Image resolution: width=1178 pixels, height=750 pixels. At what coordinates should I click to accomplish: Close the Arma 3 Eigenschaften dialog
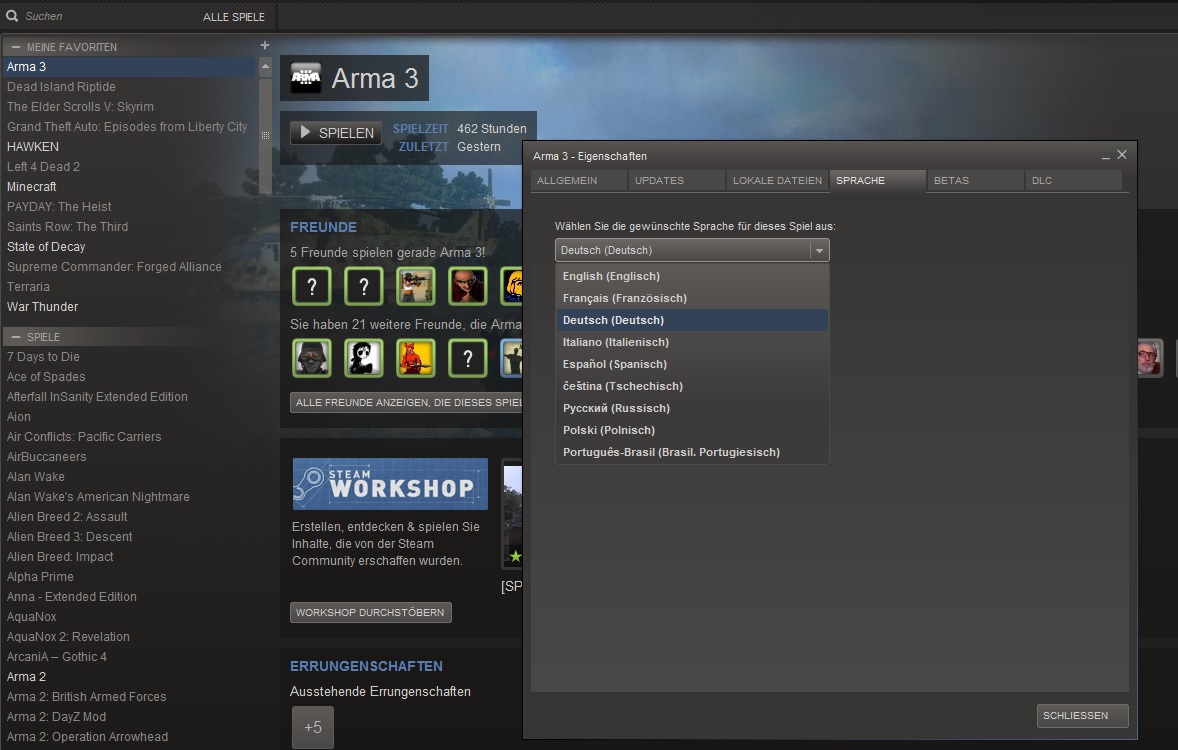click(1122, 154)
